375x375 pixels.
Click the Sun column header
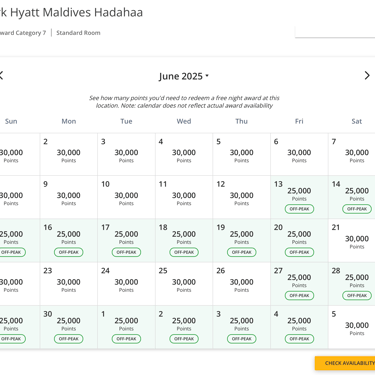click(11, 121)
